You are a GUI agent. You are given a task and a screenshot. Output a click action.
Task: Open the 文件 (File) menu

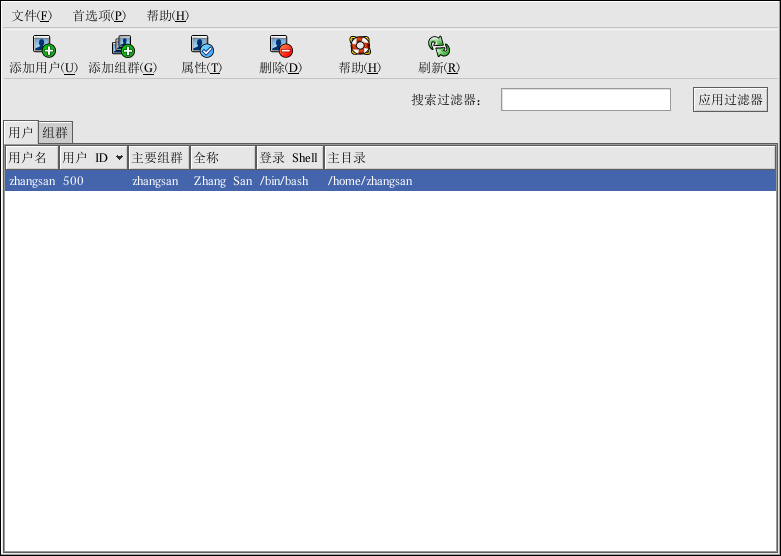pyautogui.click(x=31, y=16)
